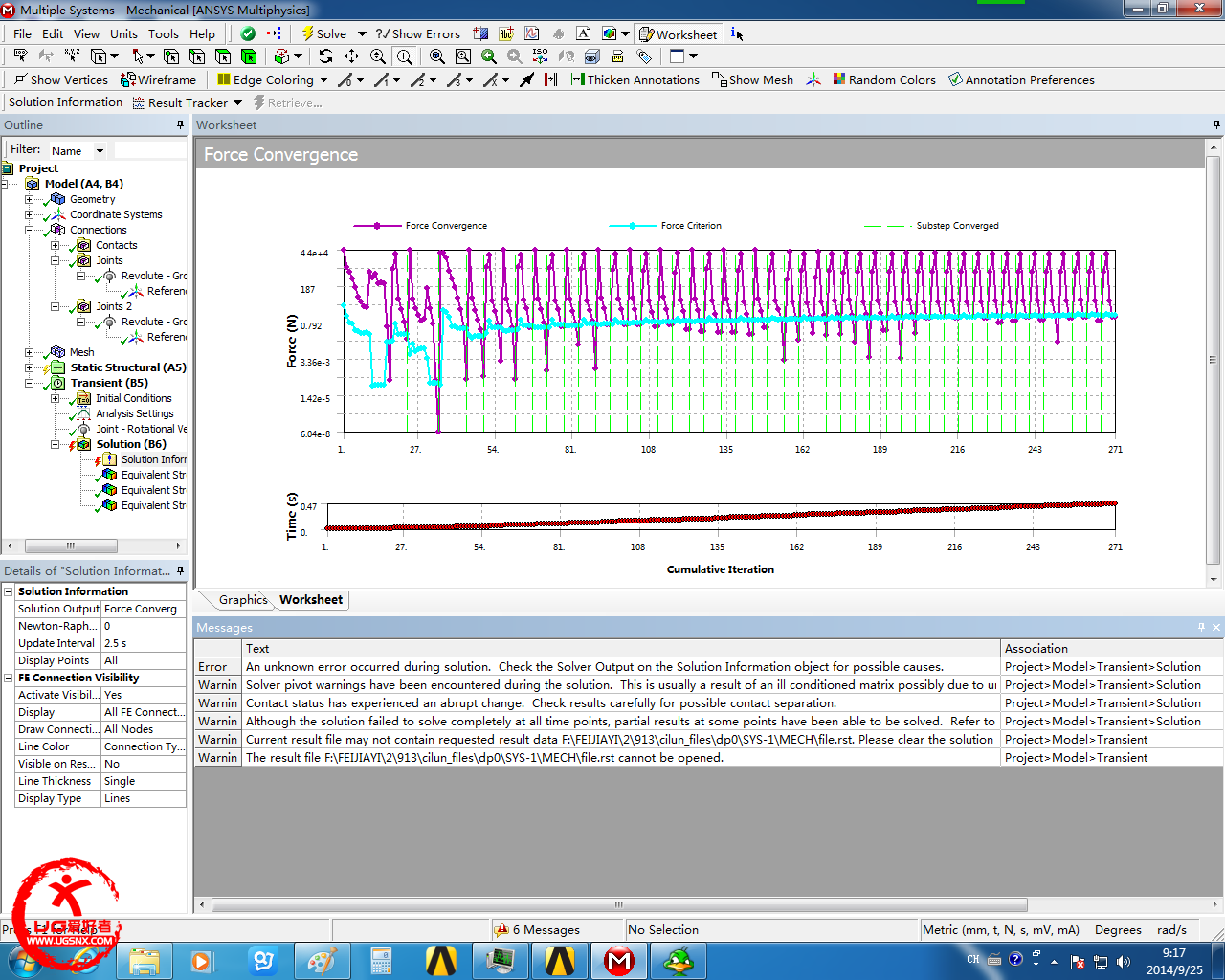Select Analysis Settings in the outline tree
This screenshot has width=1225, height=980.
click(x=134, y=413)
